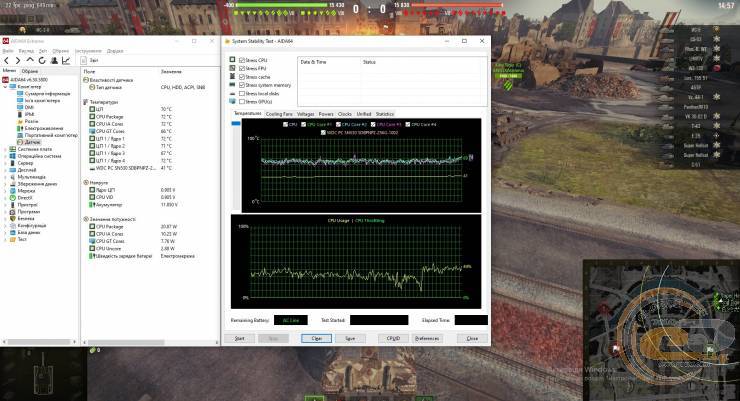Switch to the Voltages tab
The width and height of the screenshot is (740, 401).
pyautogui.click(x=305, y=114)
